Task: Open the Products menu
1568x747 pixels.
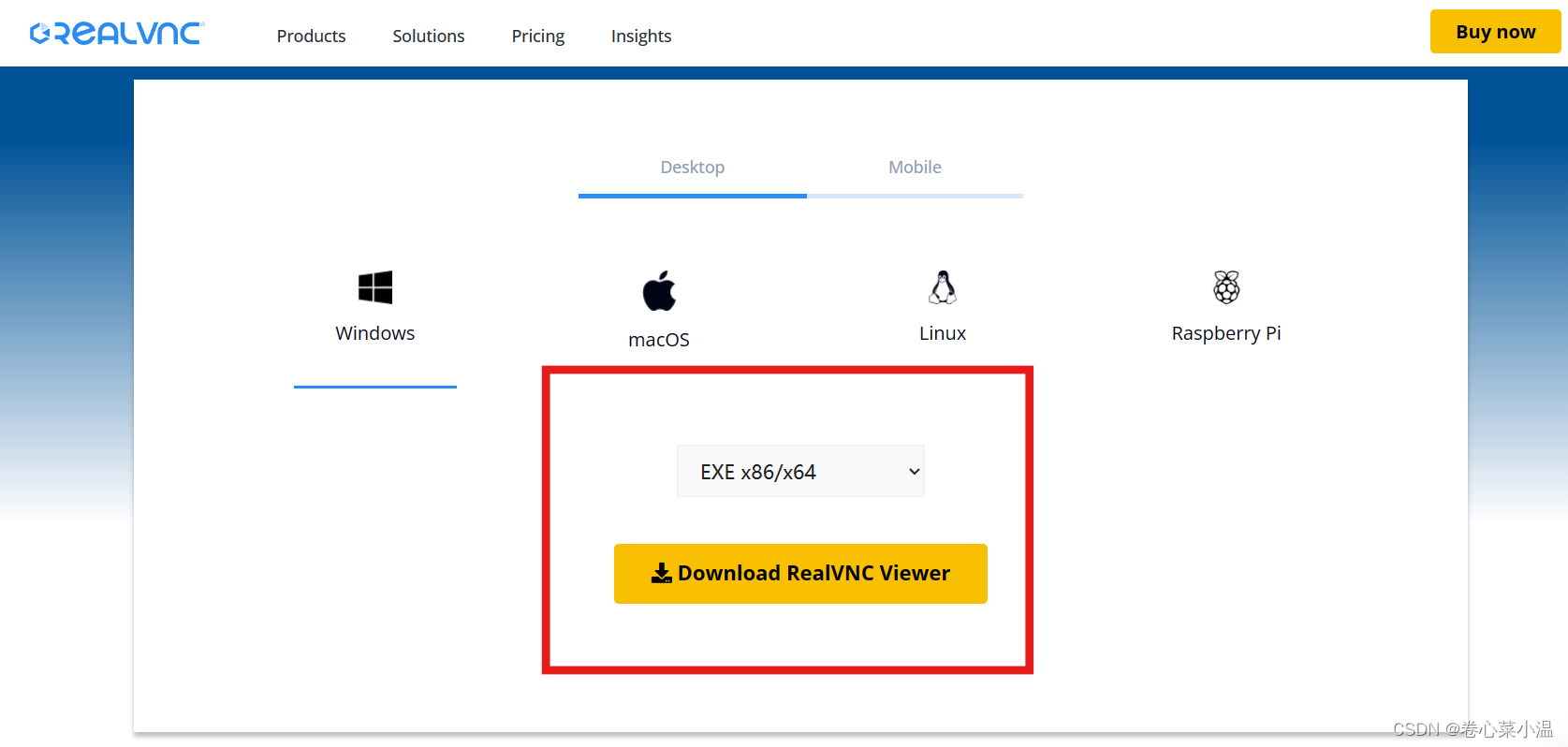Action: pyautogui.click(x=311, y=36)
